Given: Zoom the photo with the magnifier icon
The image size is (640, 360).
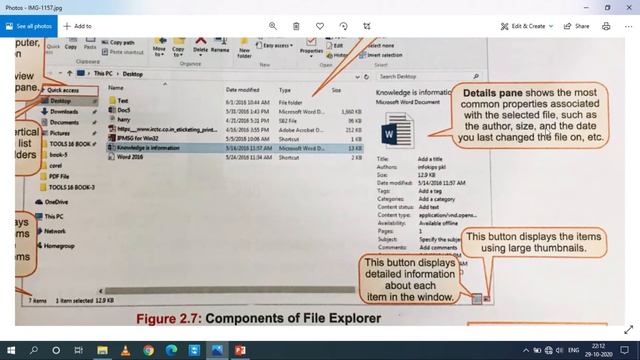Looking at the screenshot, I should pos(273,26).
